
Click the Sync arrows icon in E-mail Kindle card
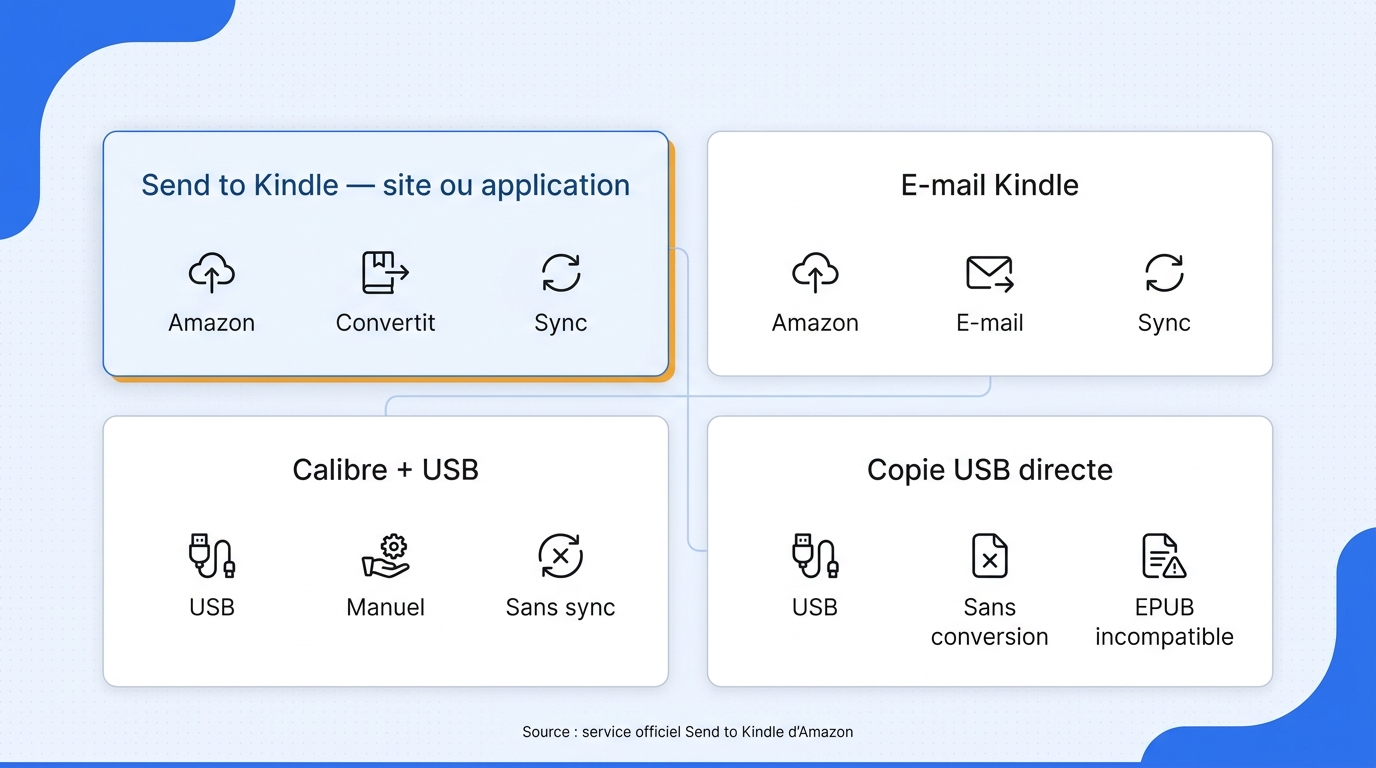1164,272
